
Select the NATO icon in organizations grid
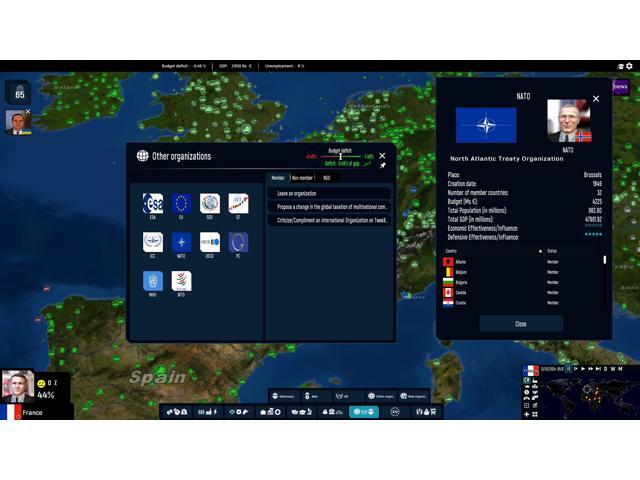click(181, 242)
